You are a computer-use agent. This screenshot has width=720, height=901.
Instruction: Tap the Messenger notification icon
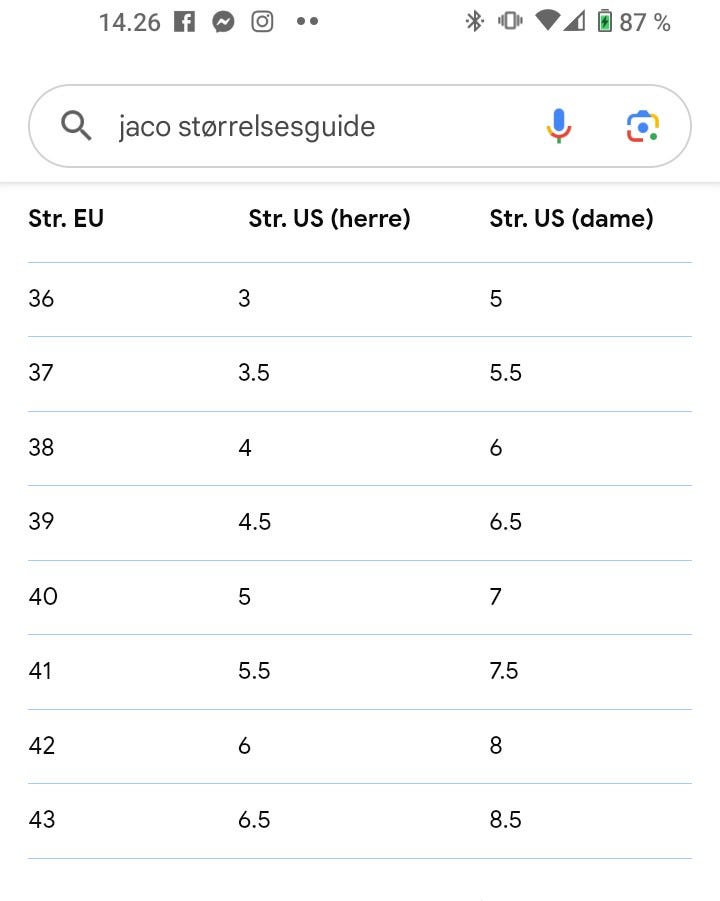coord(223,21)
